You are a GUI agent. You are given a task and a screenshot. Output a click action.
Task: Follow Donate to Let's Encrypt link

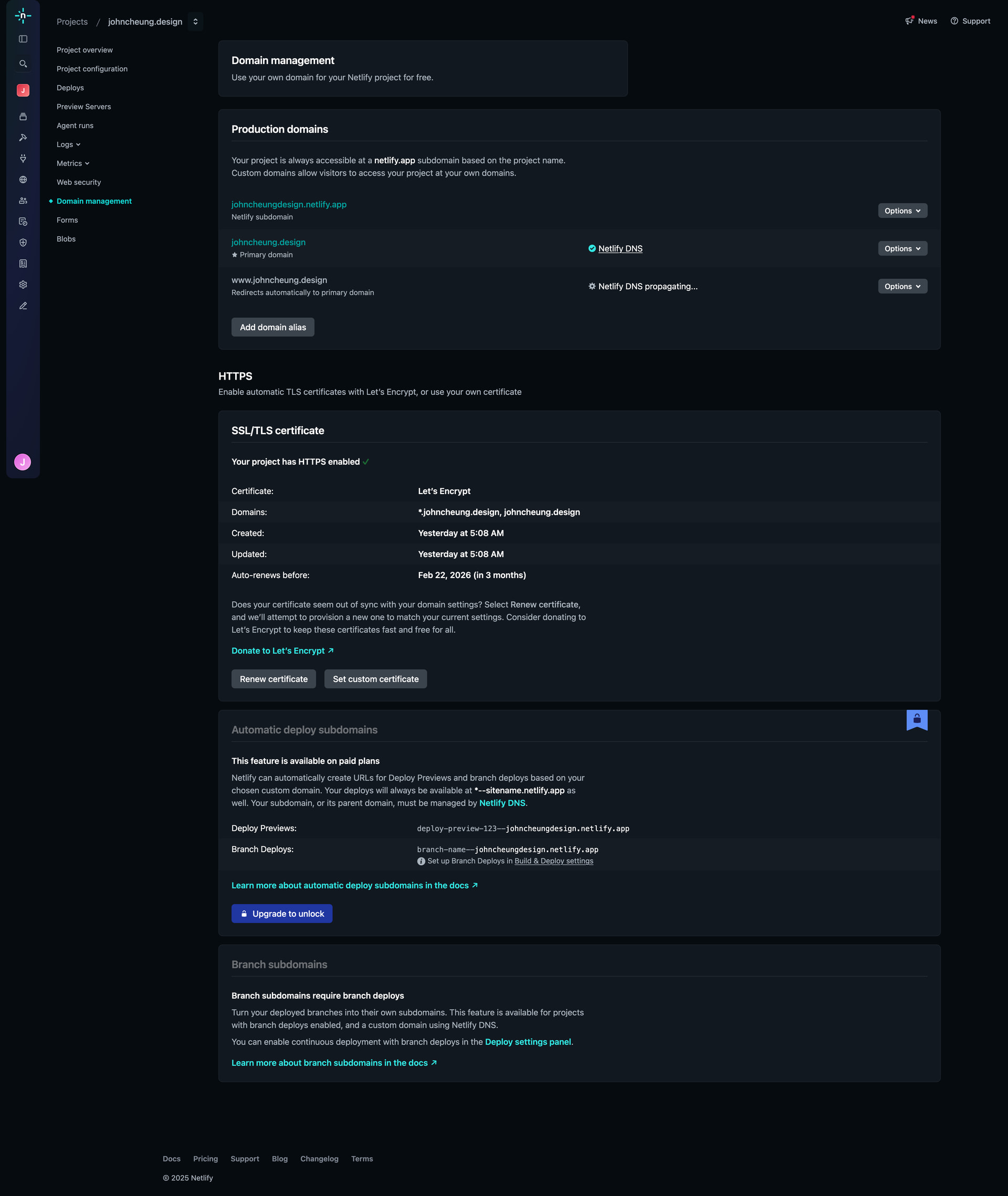point(282,651)
